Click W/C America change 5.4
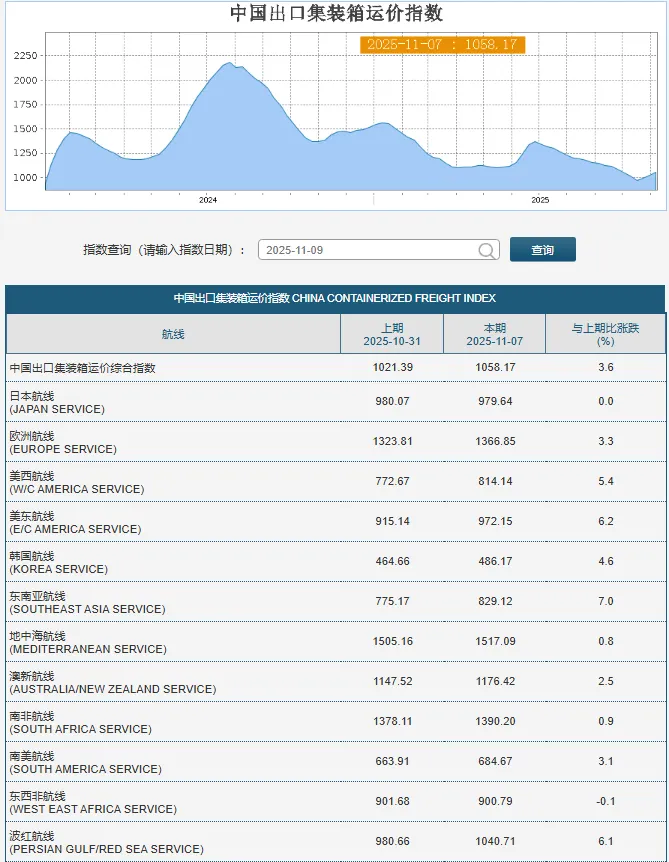 point(606,482)
